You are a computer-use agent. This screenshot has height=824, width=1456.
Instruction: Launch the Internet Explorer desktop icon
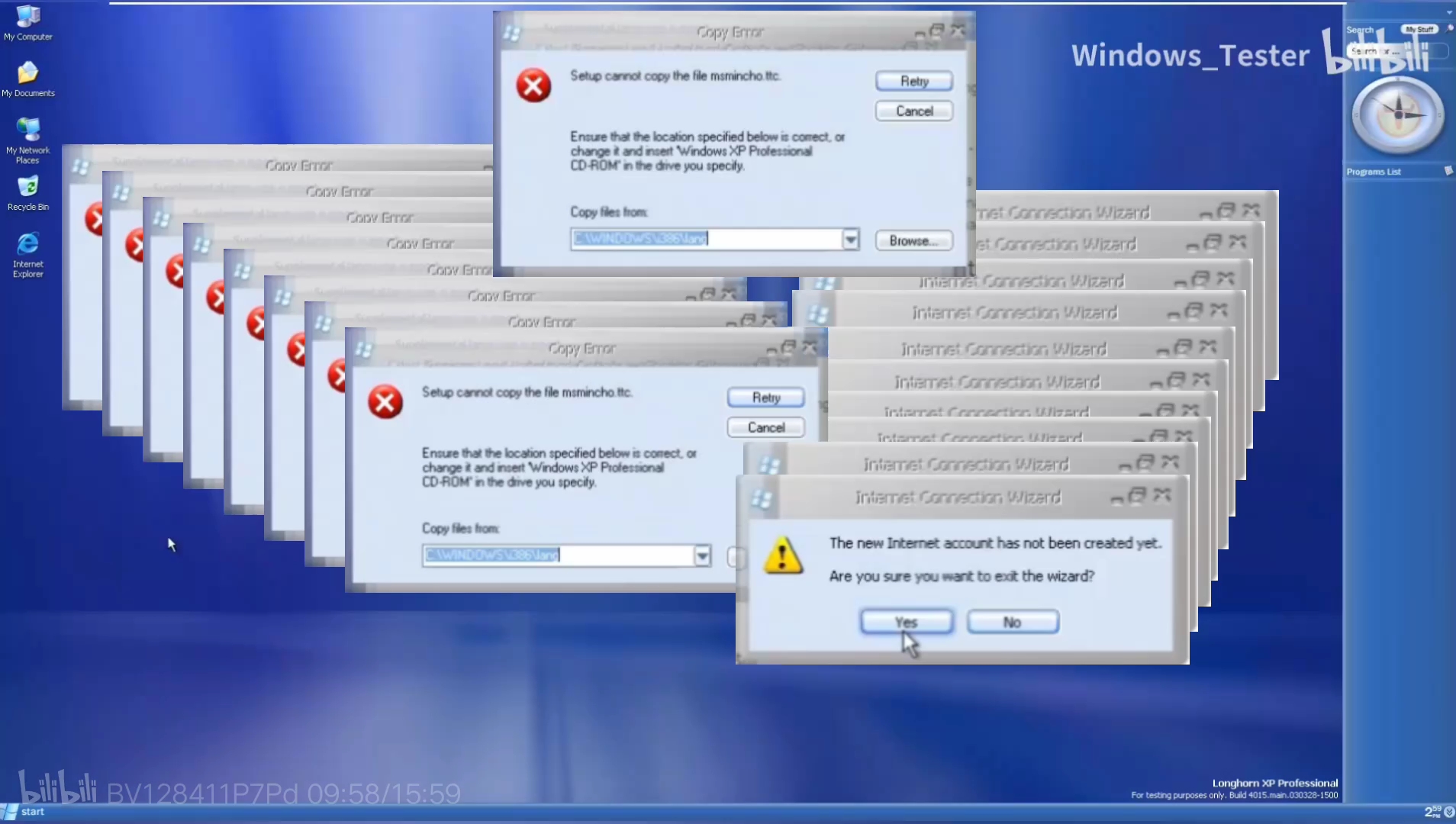28,255
